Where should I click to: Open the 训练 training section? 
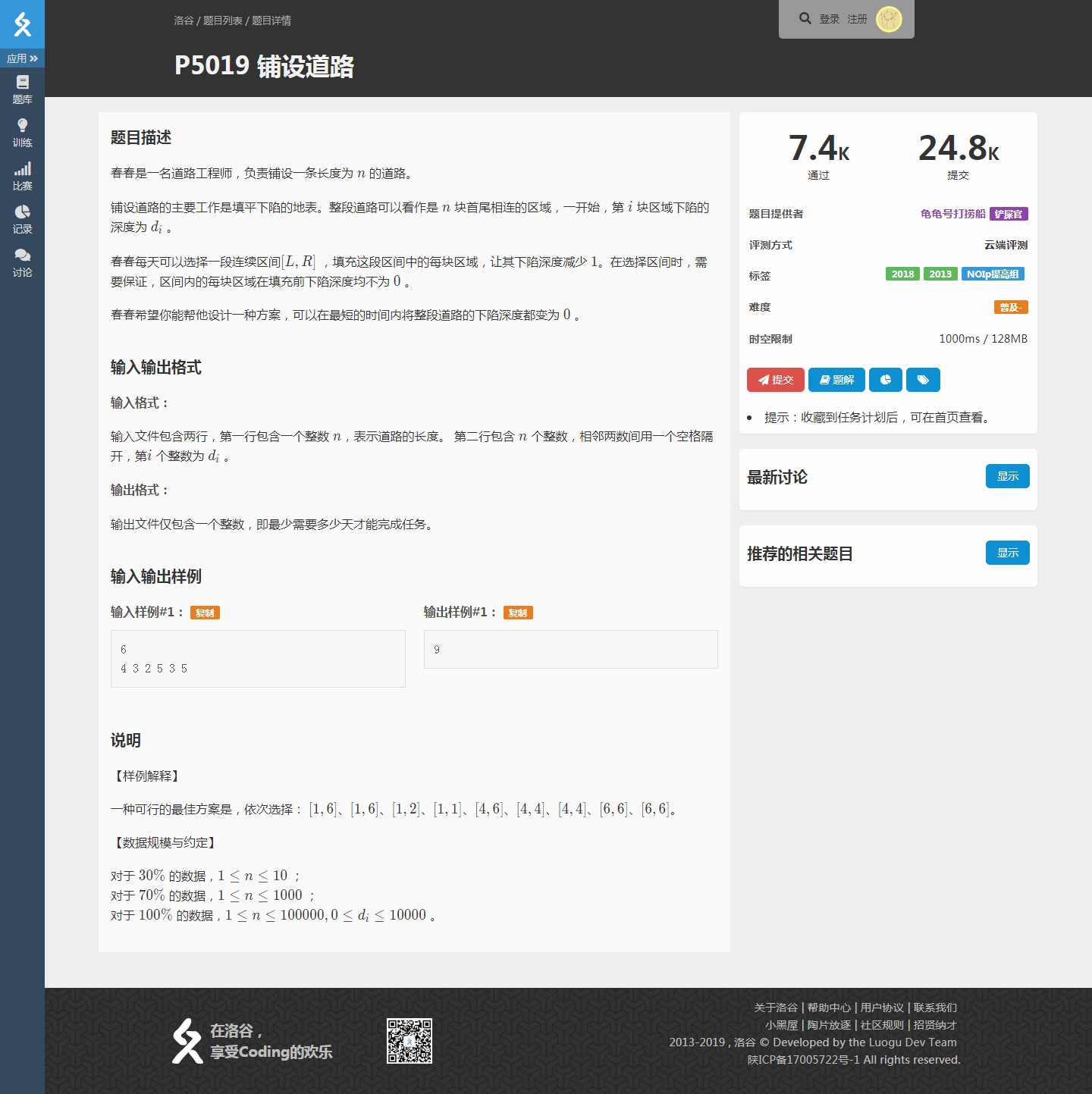(22, 133)
